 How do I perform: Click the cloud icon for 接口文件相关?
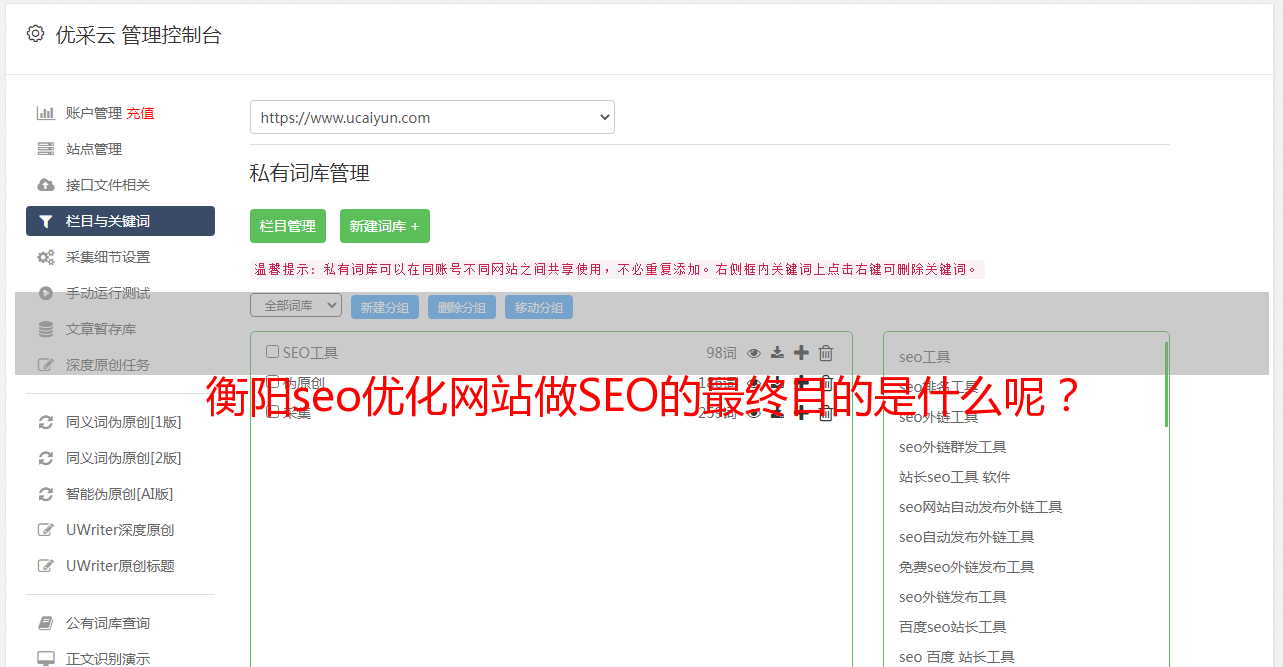tap(46, 185)
